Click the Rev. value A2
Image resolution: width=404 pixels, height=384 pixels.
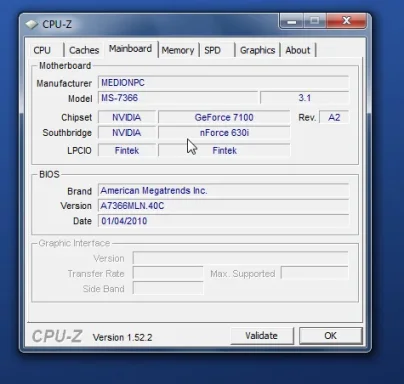(334, 117)
